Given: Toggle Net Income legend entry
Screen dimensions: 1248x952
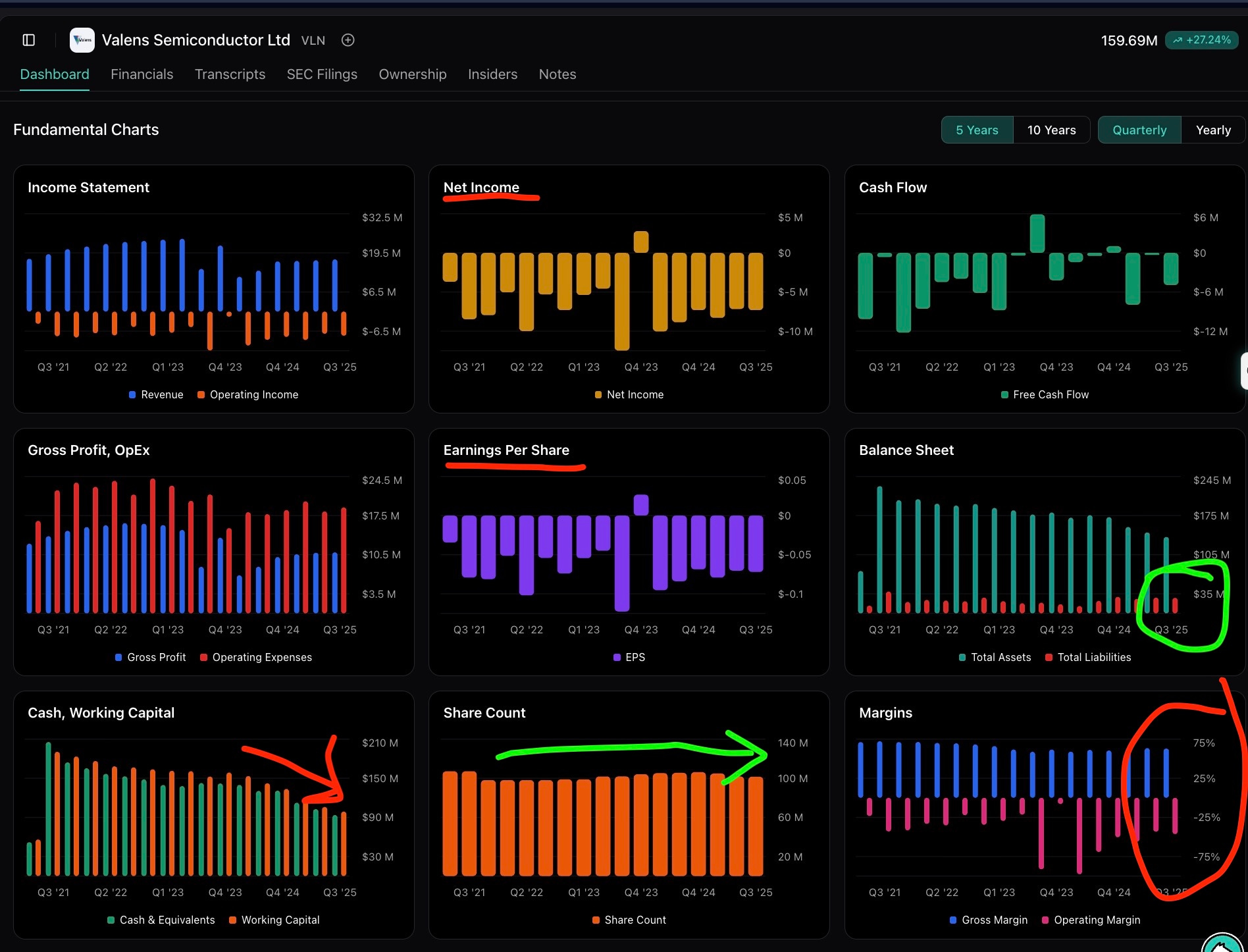Looking at the screenshot, I should click(629, 394).
